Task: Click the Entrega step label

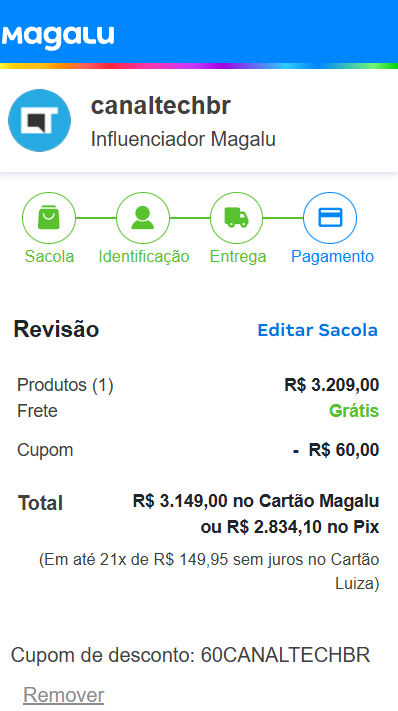Action: click(238, 257)
